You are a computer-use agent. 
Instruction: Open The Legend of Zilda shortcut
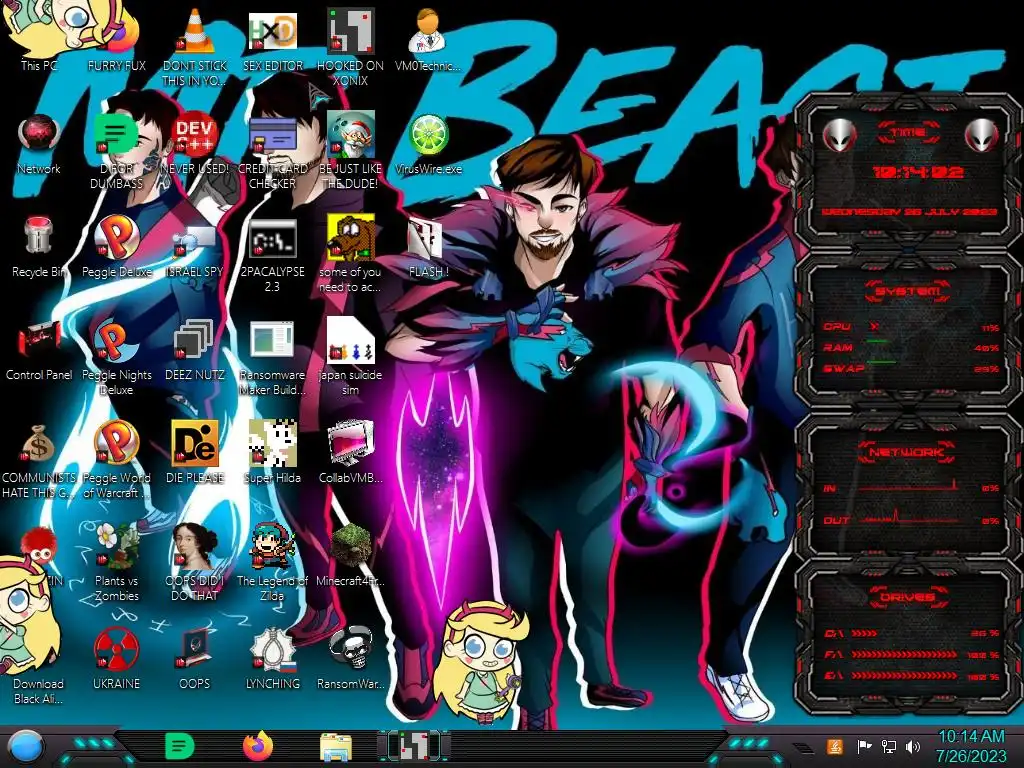(x=272, y=563)
